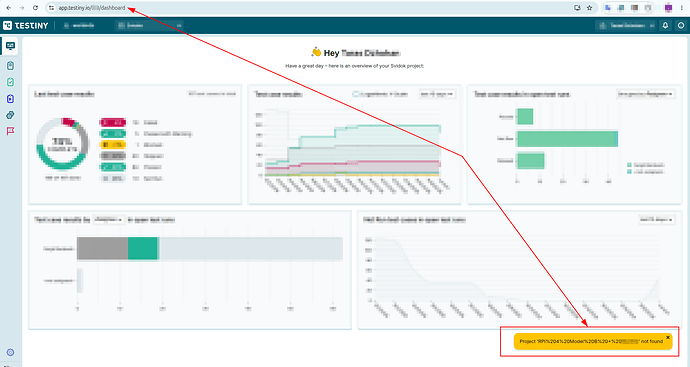This screenshot has height=367, width=690.
Task: Open user account dropdown in header
Action: coord(626,26)
